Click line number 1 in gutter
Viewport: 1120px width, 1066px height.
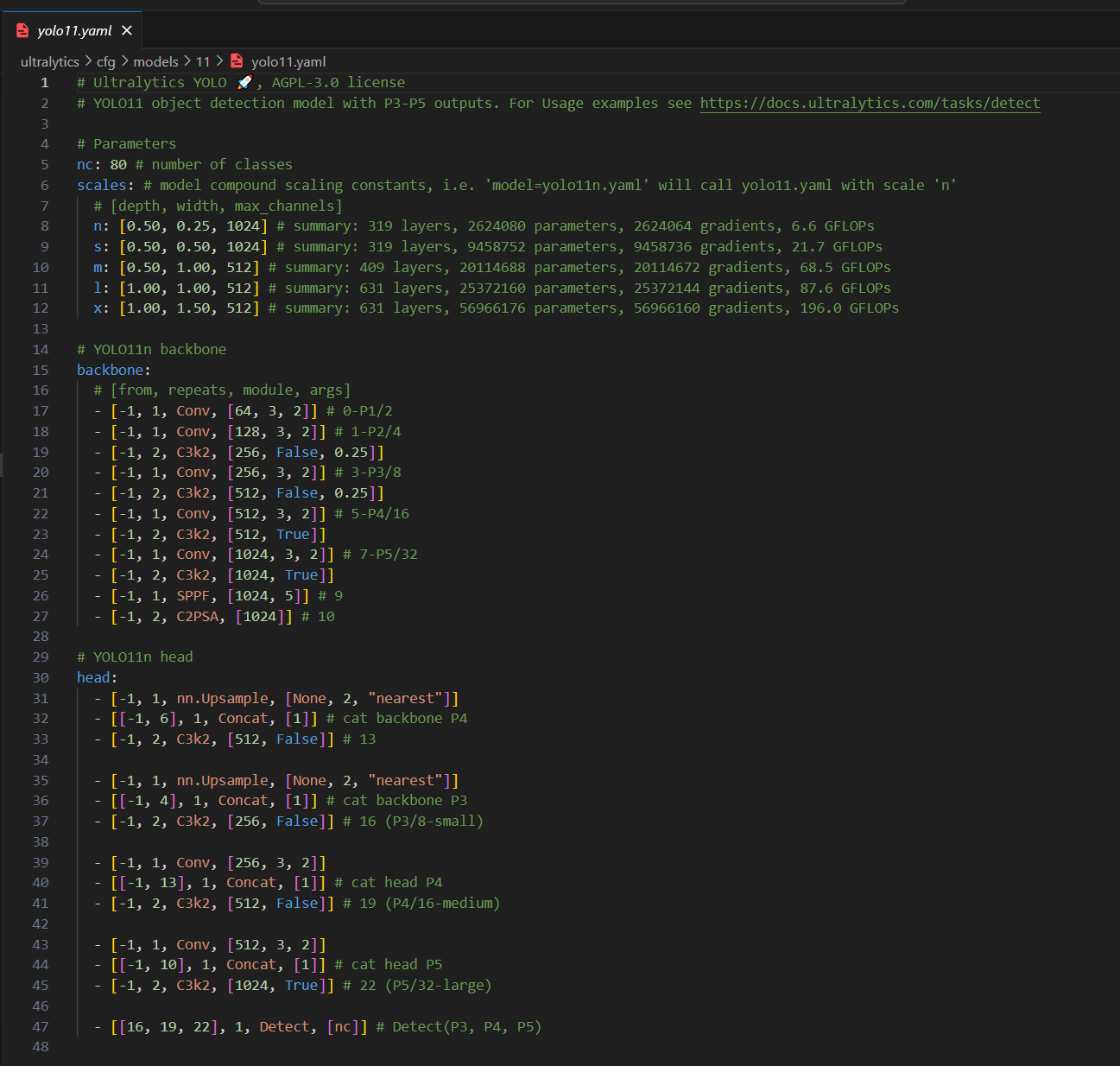coord(44,83)
